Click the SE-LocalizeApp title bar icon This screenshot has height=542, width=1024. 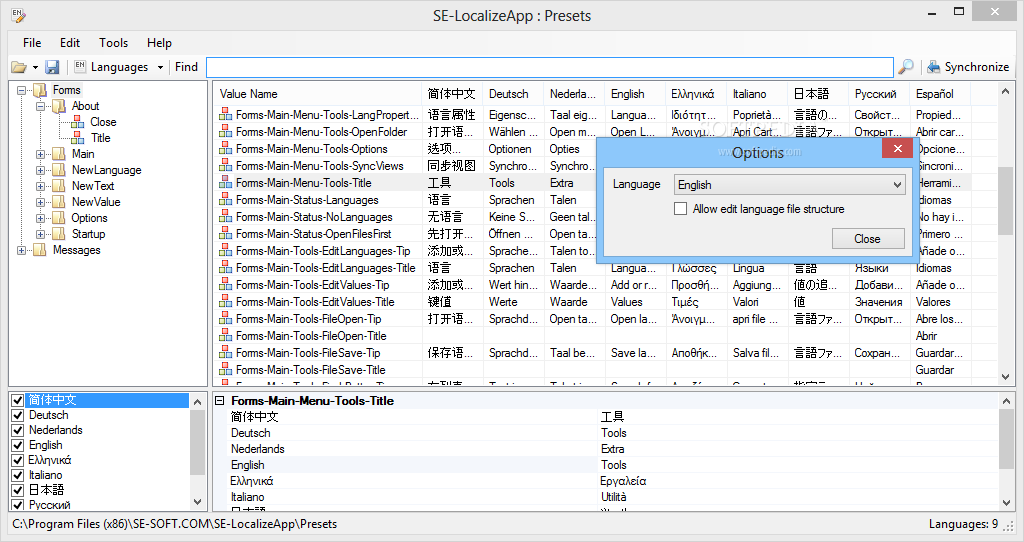pos(18,15)
